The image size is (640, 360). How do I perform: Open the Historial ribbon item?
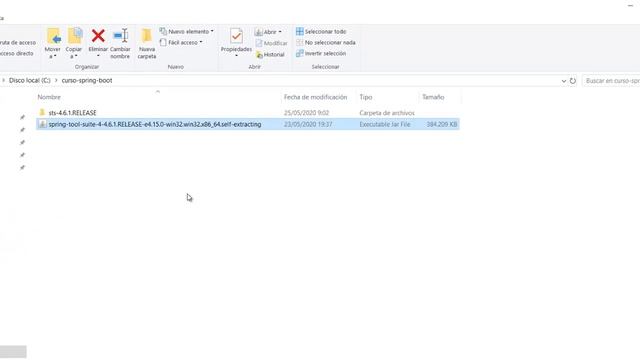tap(270, 54)
